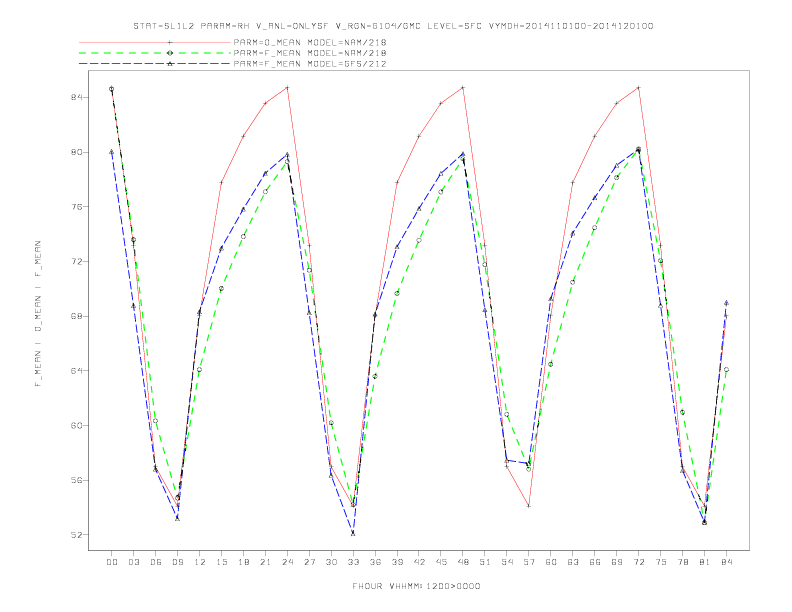Click x-axis forecast hour label 45
This screenshot has height=612, width=792.
[441, 562]
